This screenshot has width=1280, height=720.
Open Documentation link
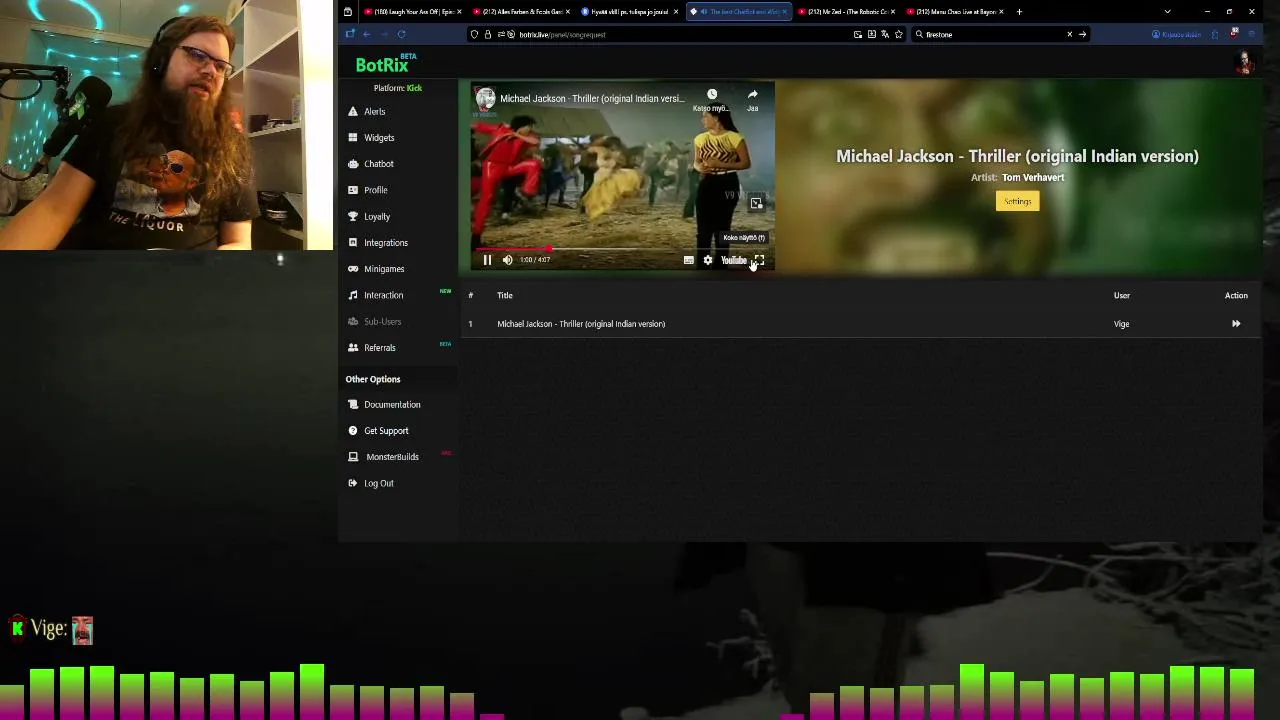point(392,405)
